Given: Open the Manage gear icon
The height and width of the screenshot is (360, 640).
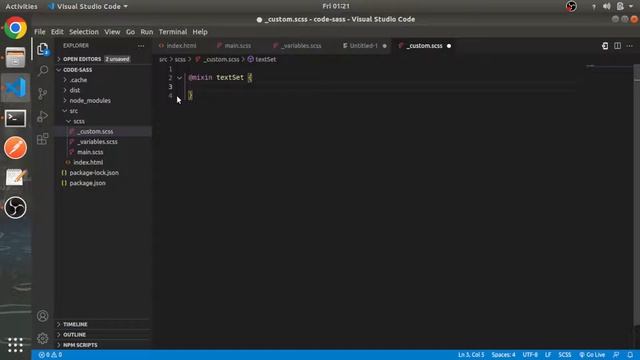Looking at the screenshot, I should [42, 338].
